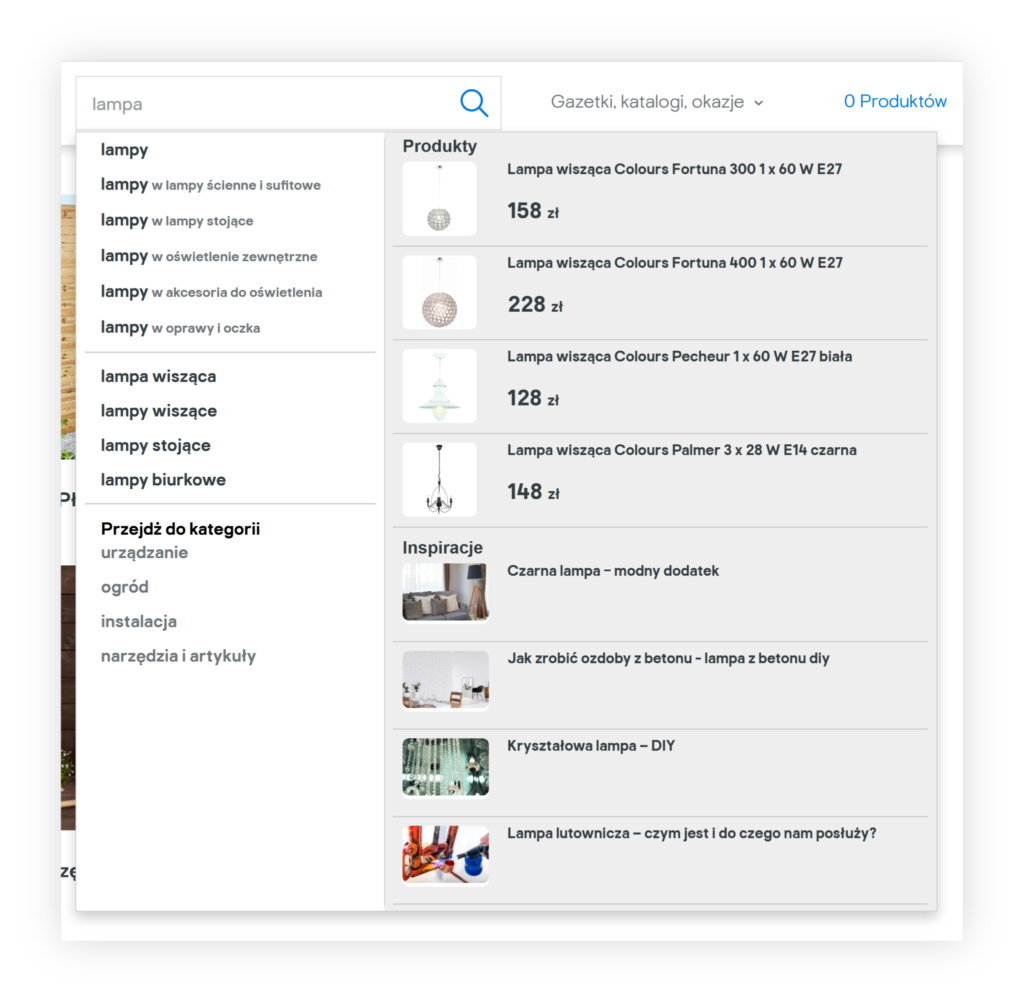The image size is (1024, 1002).
Task: Pick 'lampy w oświetlenie zewnętrzne' suggestion
Action: [209, 256]
